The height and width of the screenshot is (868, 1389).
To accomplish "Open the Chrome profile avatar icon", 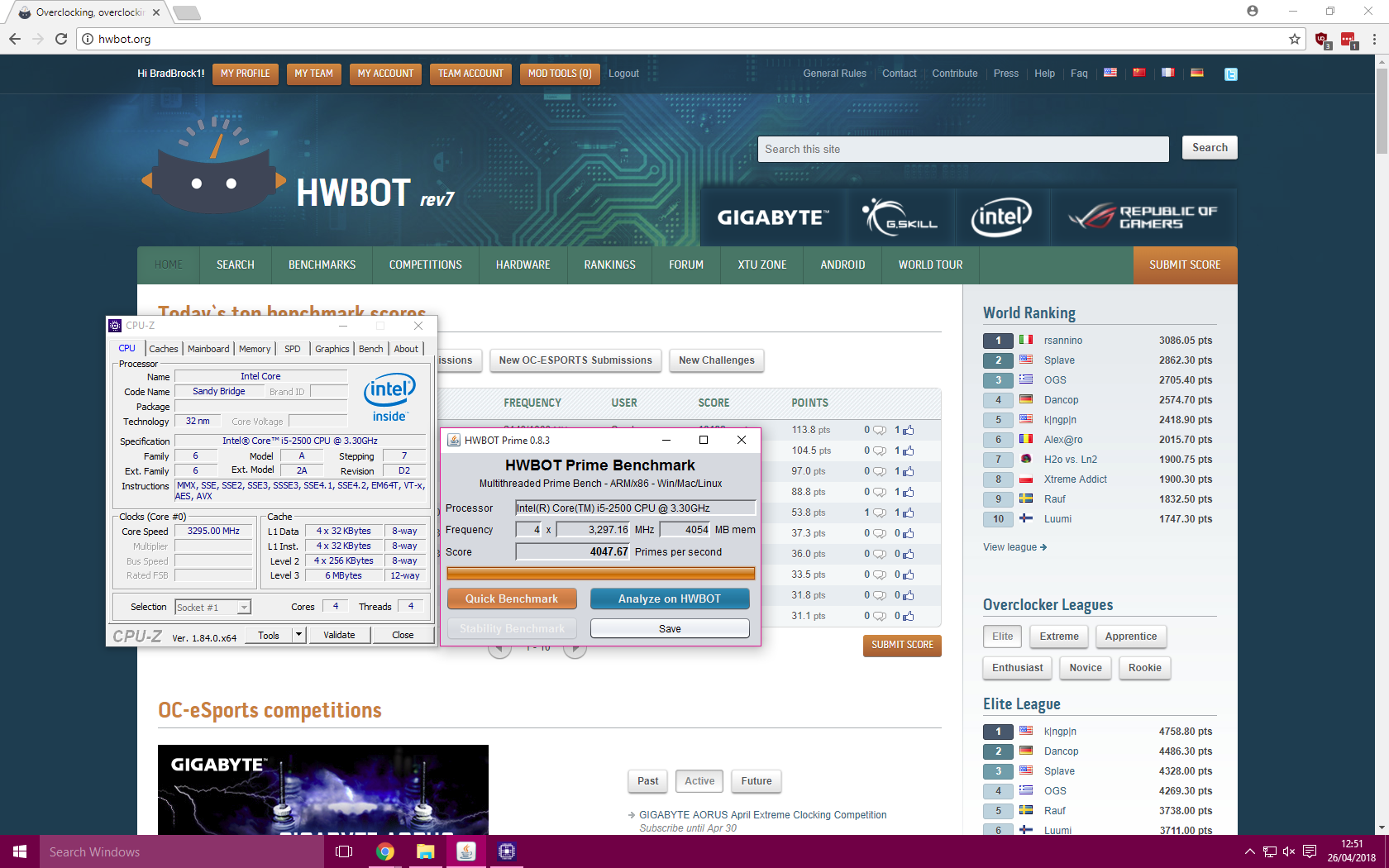I will 1253,11.
